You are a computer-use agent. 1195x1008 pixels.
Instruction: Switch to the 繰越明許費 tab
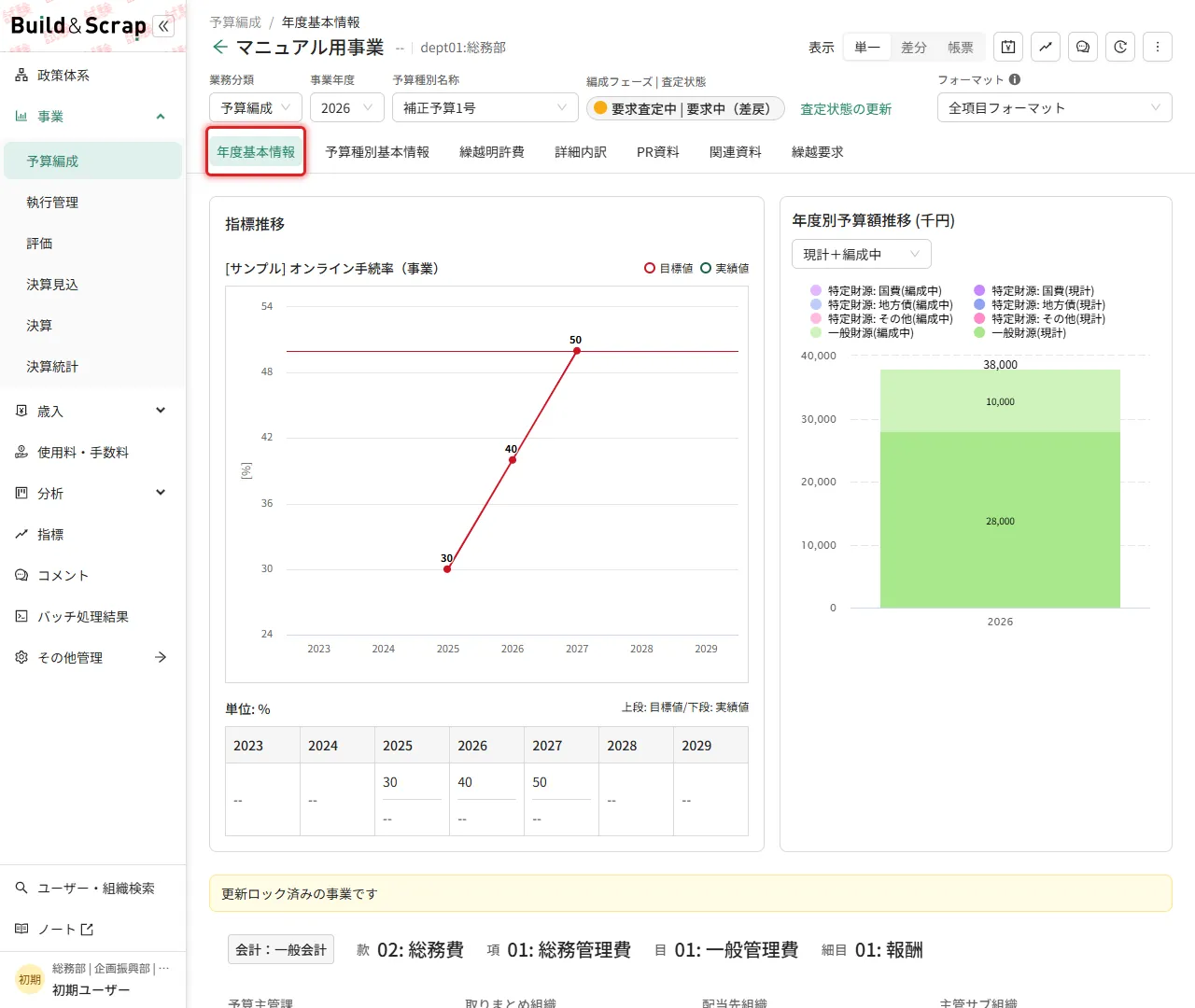tap(492, 152)
